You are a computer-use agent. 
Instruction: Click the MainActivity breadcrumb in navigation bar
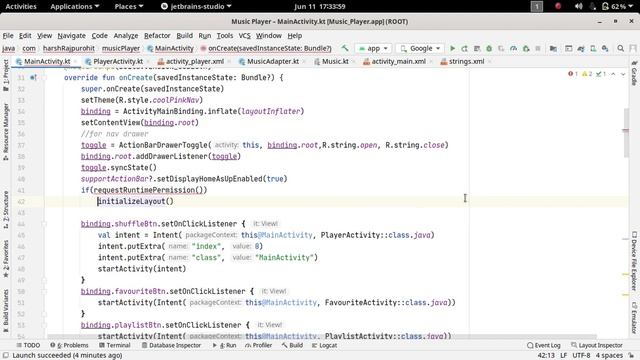click(170, 48)
